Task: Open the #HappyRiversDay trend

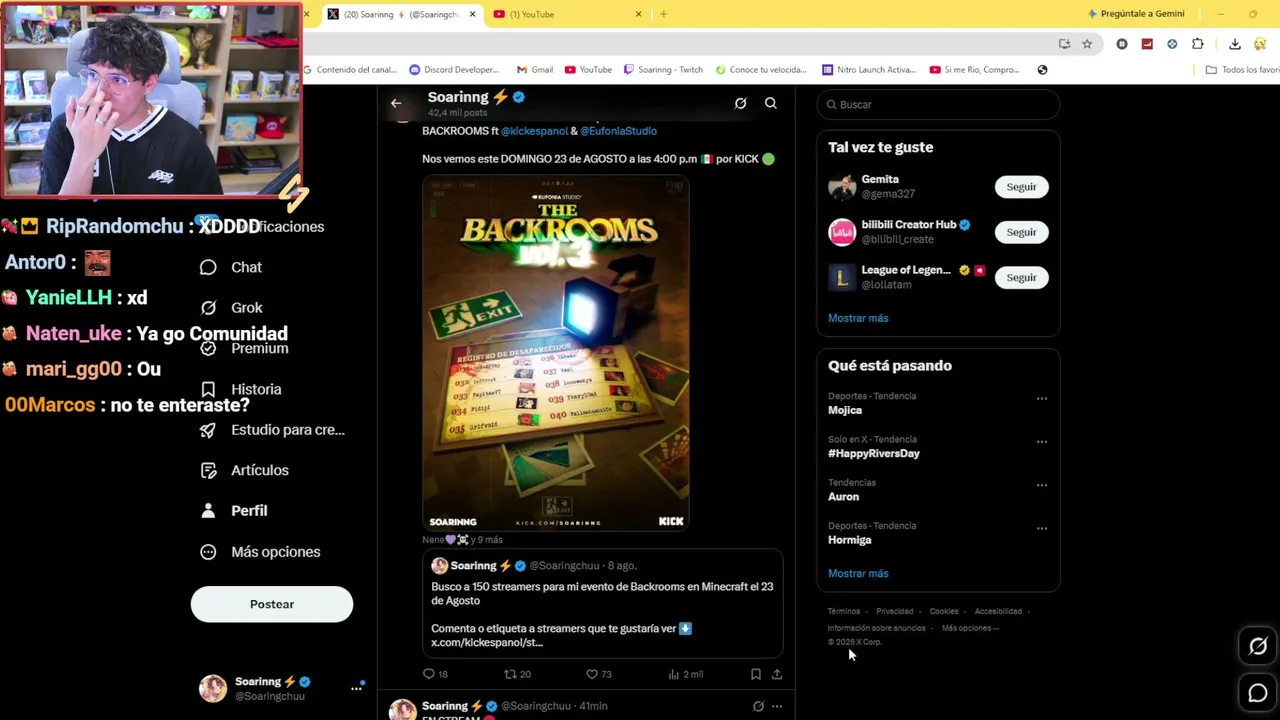Action: [x=874, y=453]
